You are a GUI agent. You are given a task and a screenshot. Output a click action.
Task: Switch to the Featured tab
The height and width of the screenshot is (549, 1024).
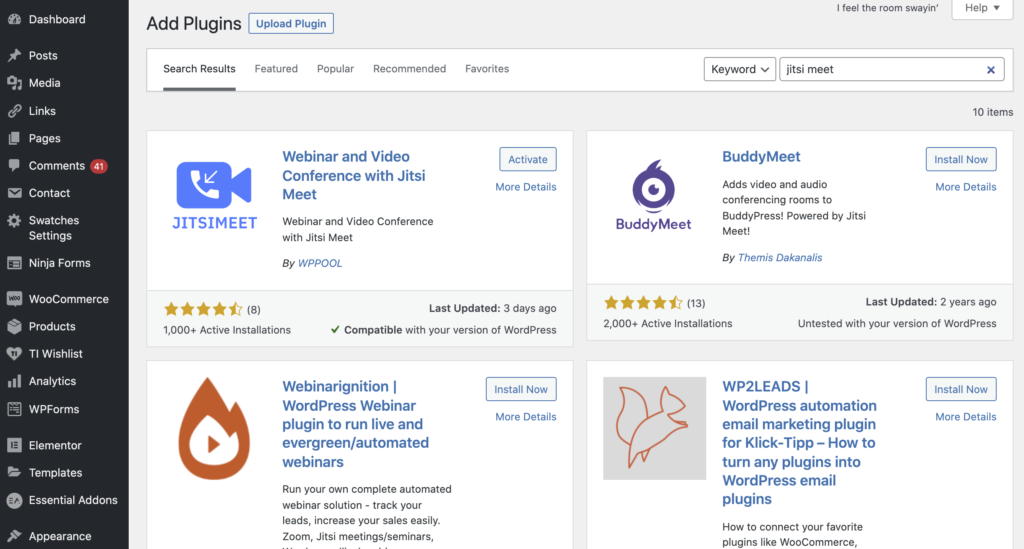[x=276, y=69]
